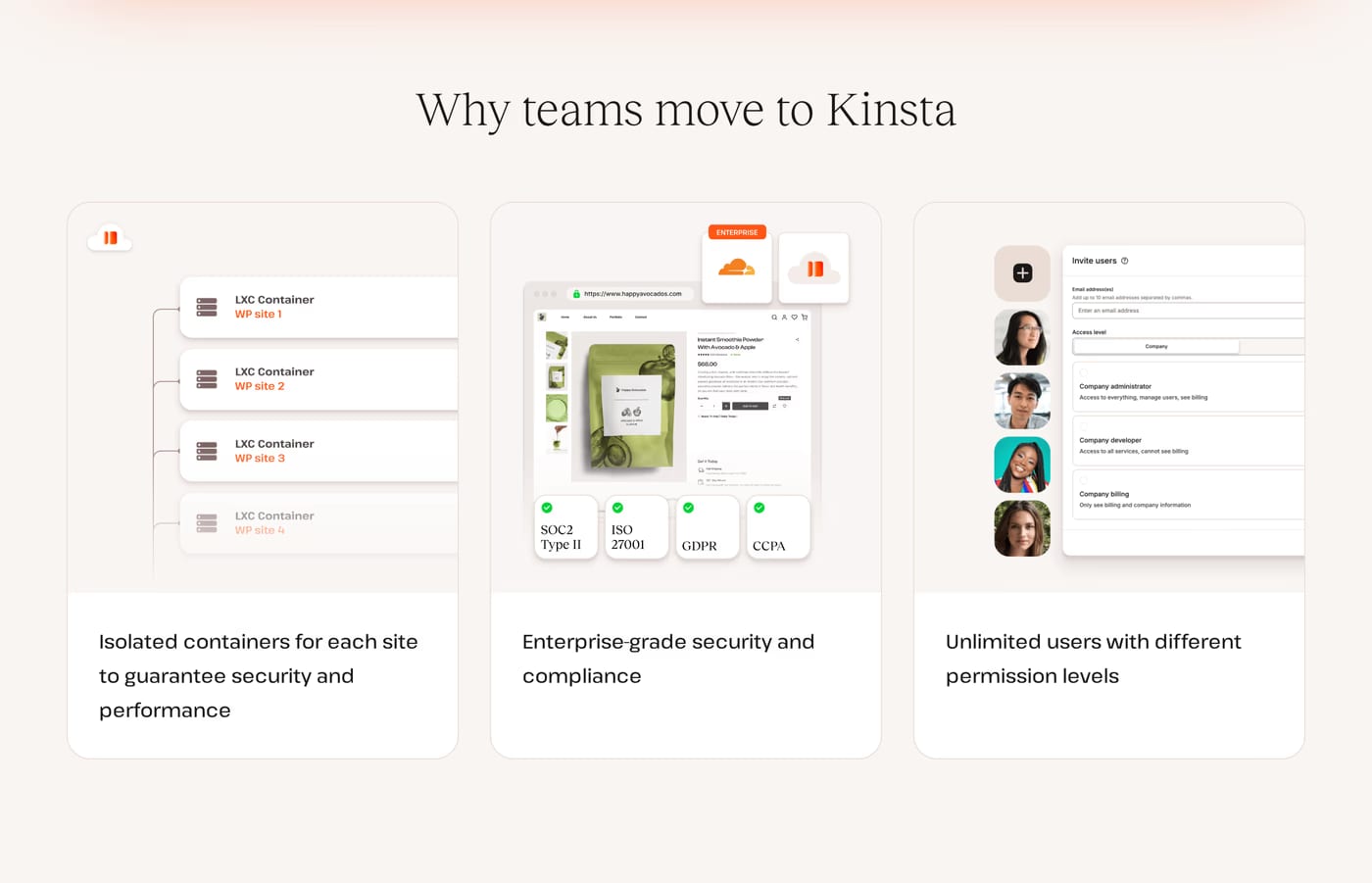1372x883 pixels.
Task: Click the orange ENTERPRISE badge
Action: [737, 232]
